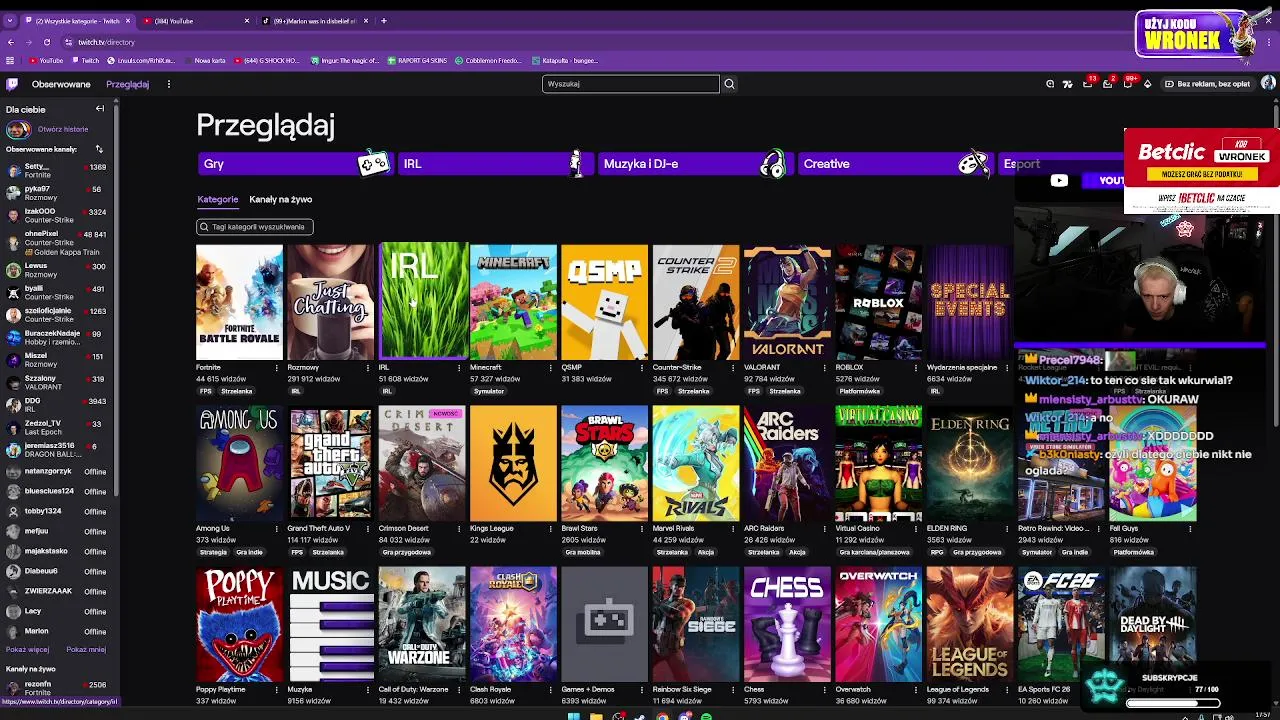1280x720 pixels.
Task: Open options dots for Brawl Stars category
Action: point(642,528)
